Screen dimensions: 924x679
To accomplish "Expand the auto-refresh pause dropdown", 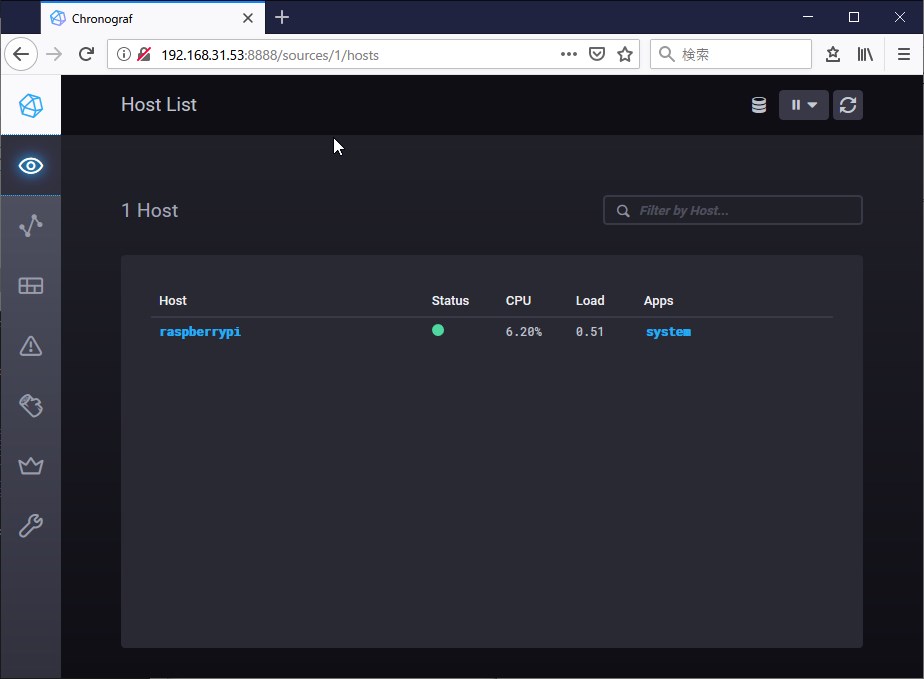I will pos(804,105).
